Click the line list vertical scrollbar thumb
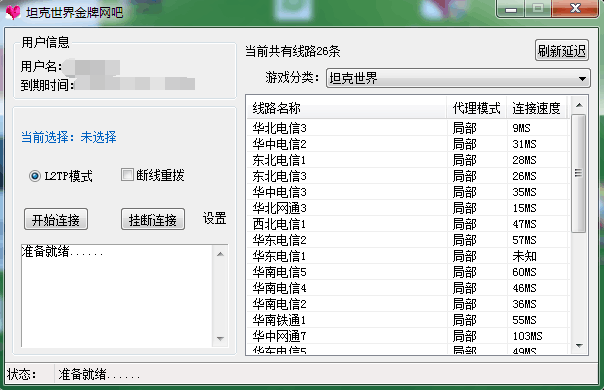Image resolution: width=604 pixels, height=390 pixels. click(x=579, y=173)
